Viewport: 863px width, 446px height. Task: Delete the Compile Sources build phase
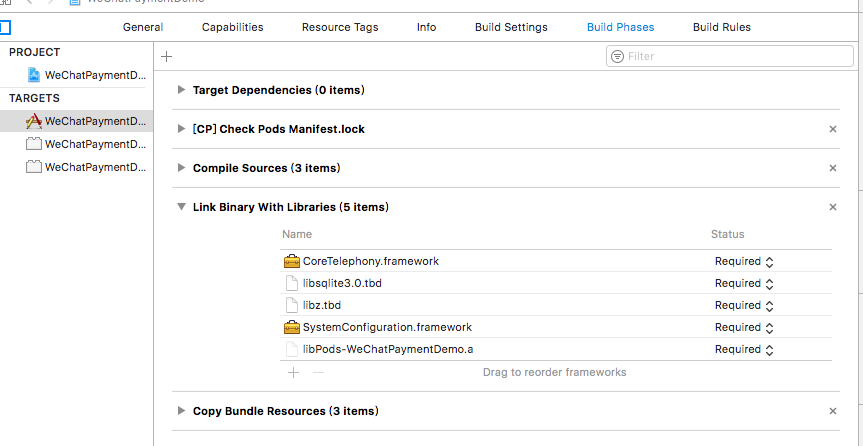pyautogui.click(x=833, y=168)
